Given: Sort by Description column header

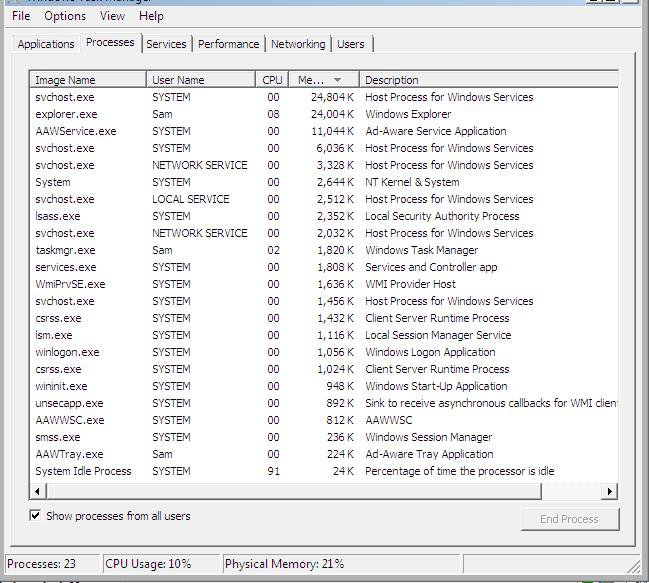Looking at the screenshot, I should (x=489, y=79).
